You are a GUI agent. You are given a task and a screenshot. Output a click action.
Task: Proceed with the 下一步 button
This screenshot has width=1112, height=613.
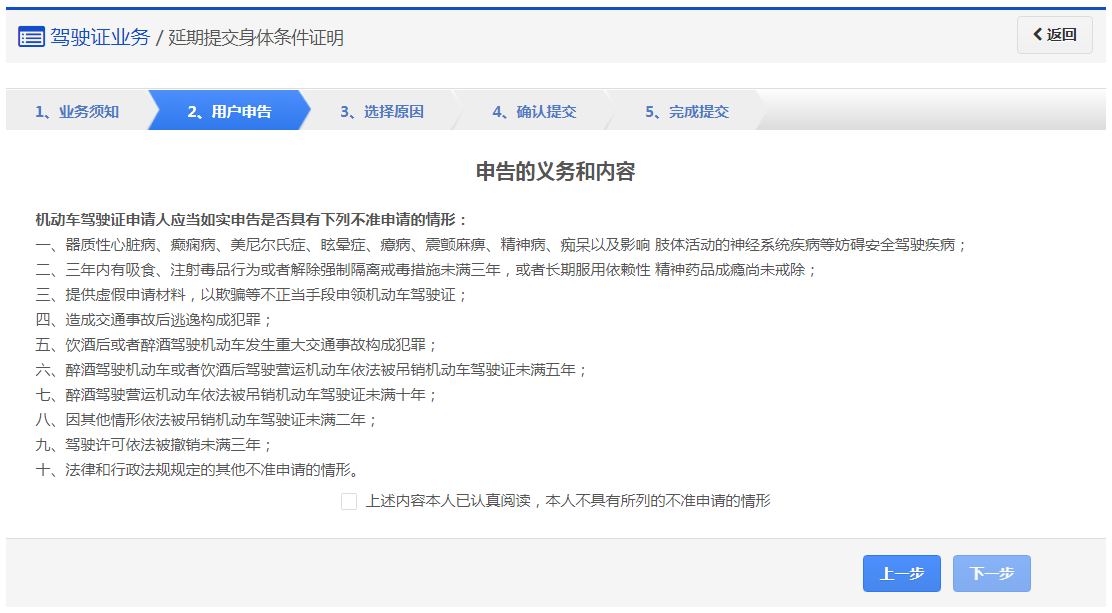[991, 573]
